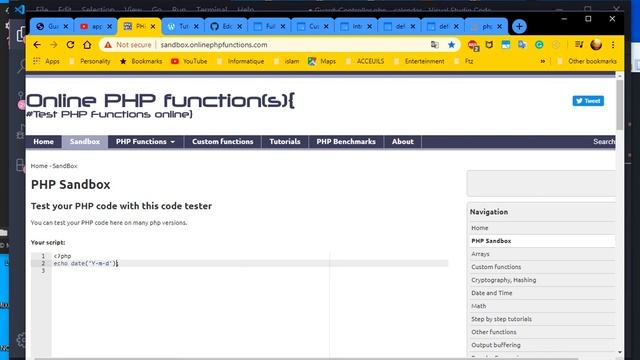Open the green circular Grammarly extension icon
This screenshot has width=640, height=360.
click(539, 45)
